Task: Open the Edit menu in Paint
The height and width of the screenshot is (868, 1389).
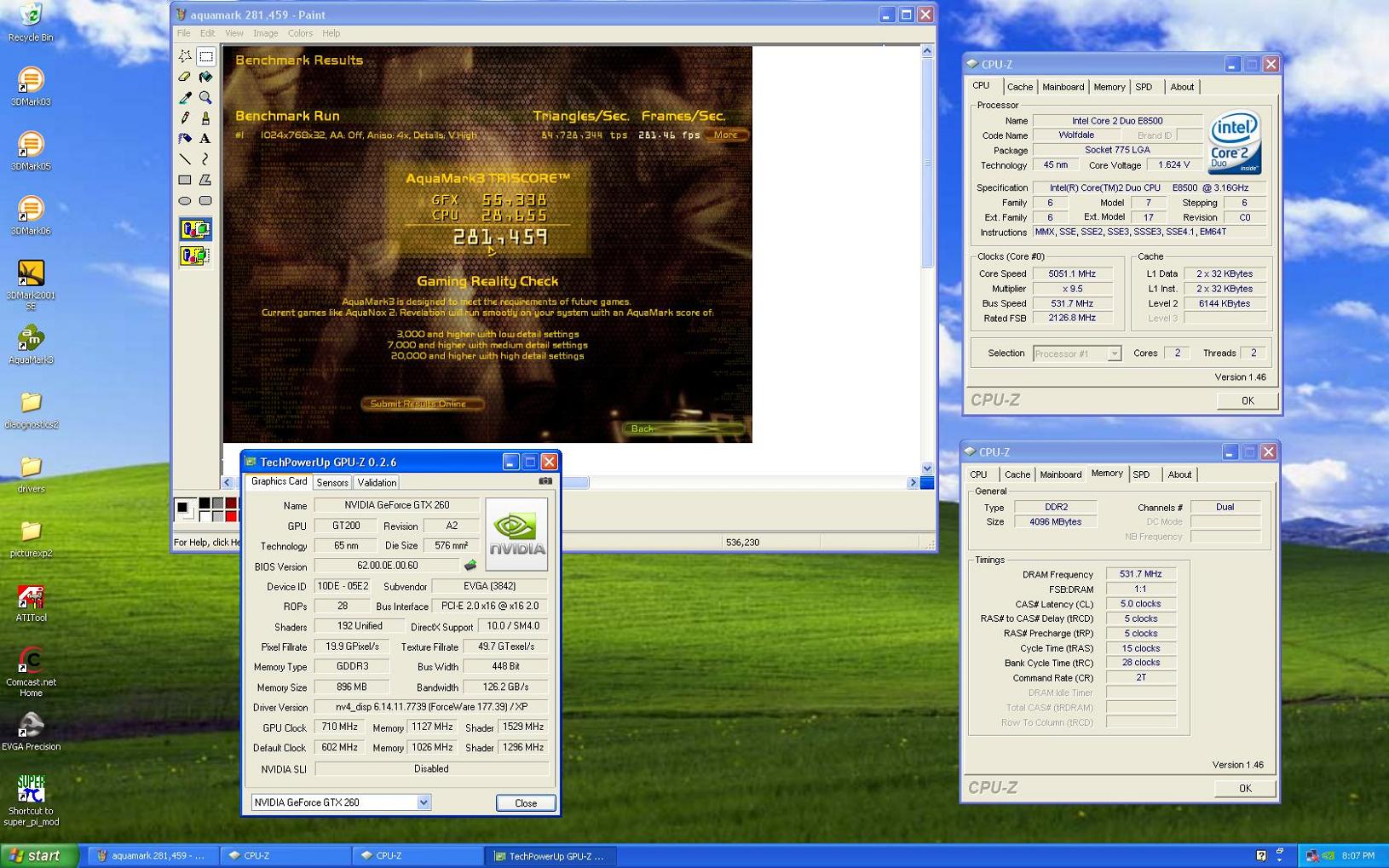Action: pyautogui.click(x=207, y=33)
